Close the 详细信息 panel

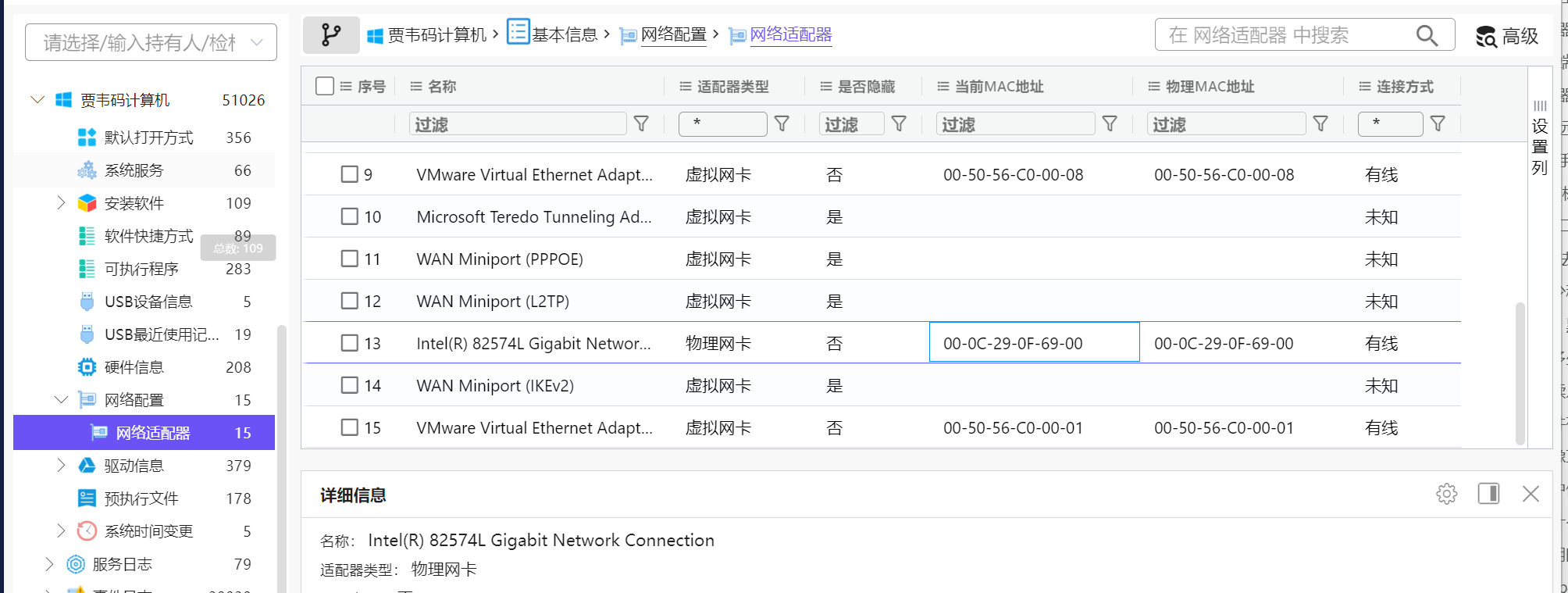click(x=1531, y=494)
